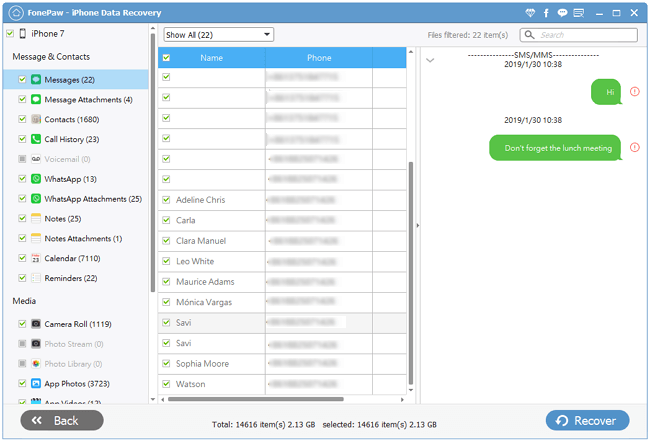Click the Notes (25) icon
The width and height of the screenshot is (650, 441).
coord(36,218)
